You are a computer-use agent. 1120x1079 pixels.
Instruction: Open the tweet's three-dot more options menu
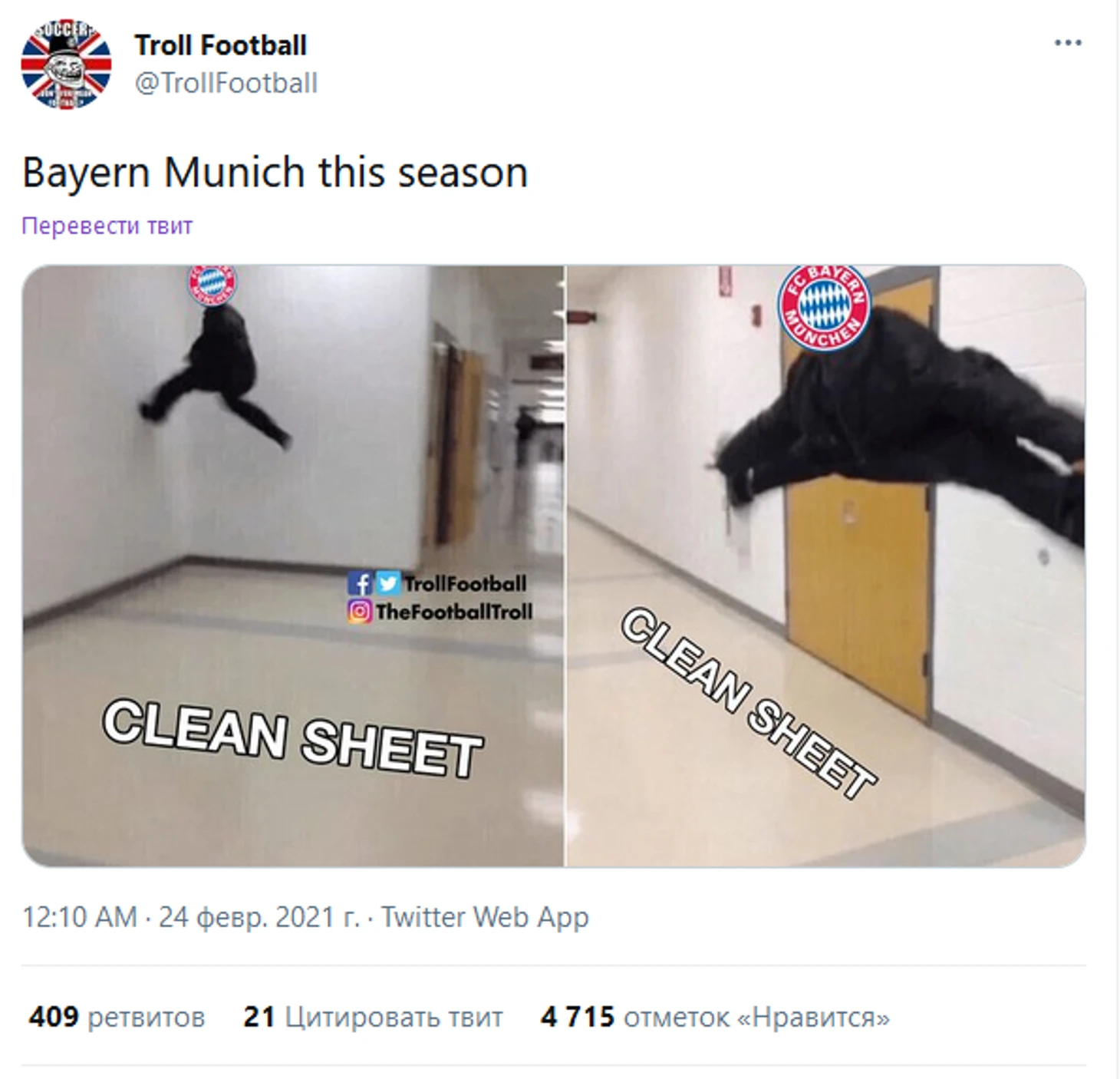coord(1068,43)
